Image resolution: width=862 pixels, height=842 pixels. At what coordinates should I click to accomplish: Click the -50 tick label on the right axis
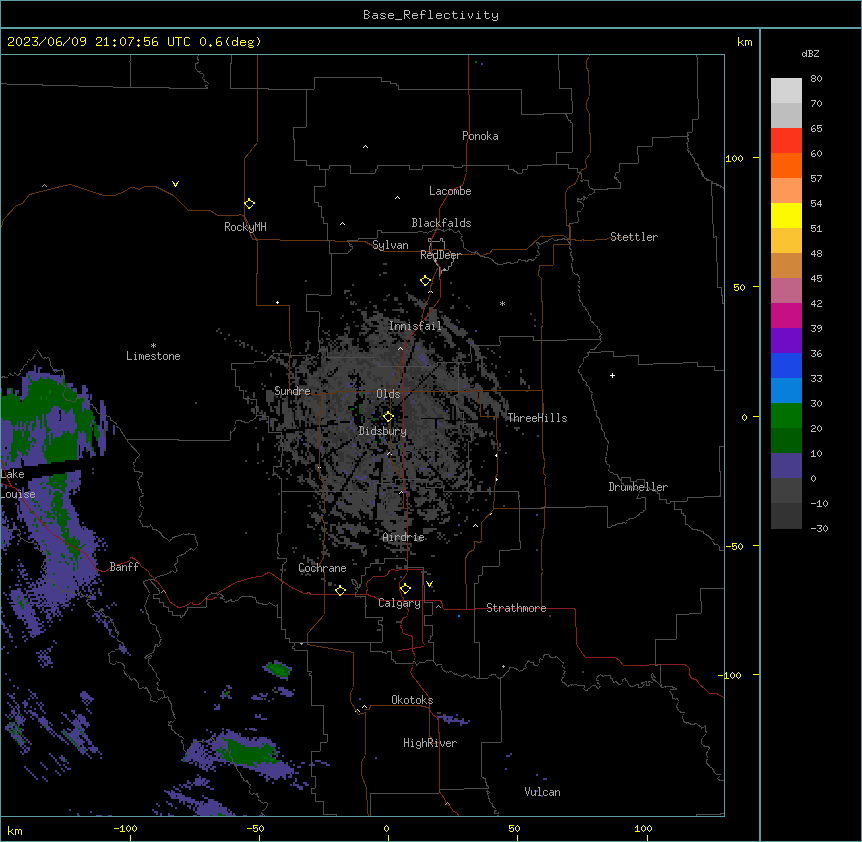[x=734, y=546]
